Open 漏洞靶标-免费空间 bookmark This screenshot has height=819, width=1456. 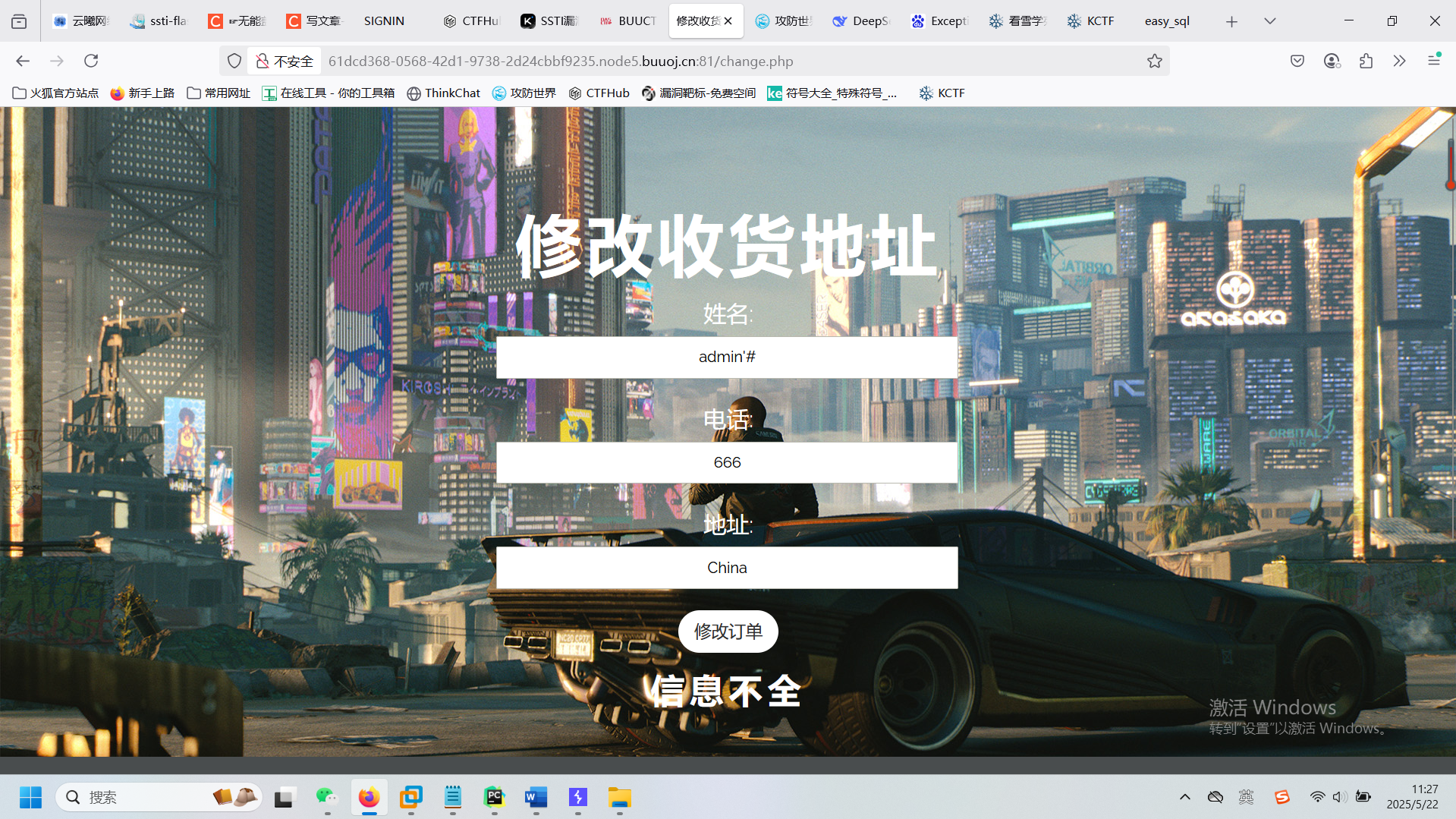pyautogui.click(x=698, y=93)
